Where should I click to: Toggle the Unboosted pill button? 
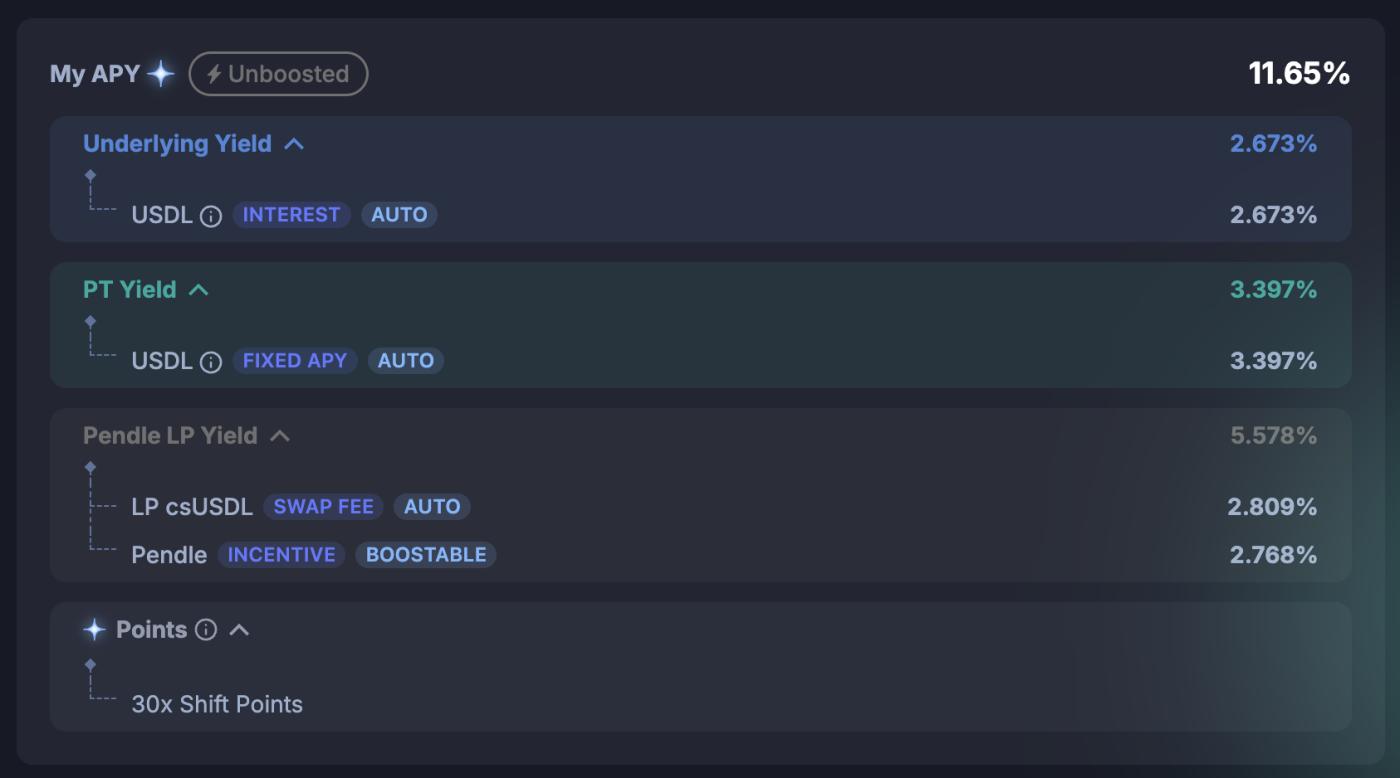(278, 74)
